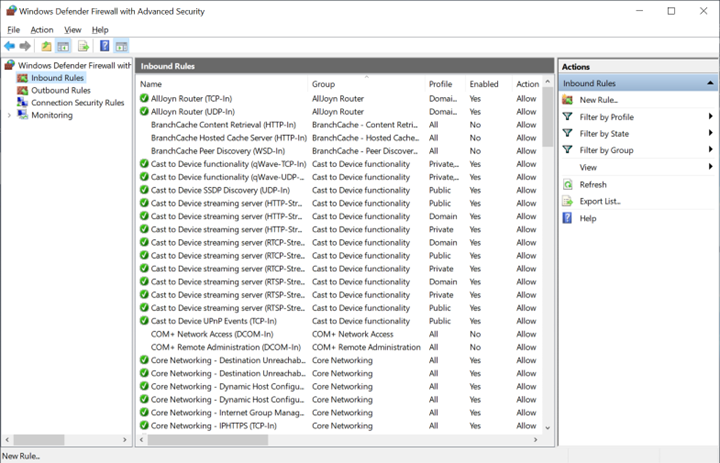Click green check of Cast to Device SSDP Discovery
This screenshot has height=463, width=720.
click(x=144, y=190)
